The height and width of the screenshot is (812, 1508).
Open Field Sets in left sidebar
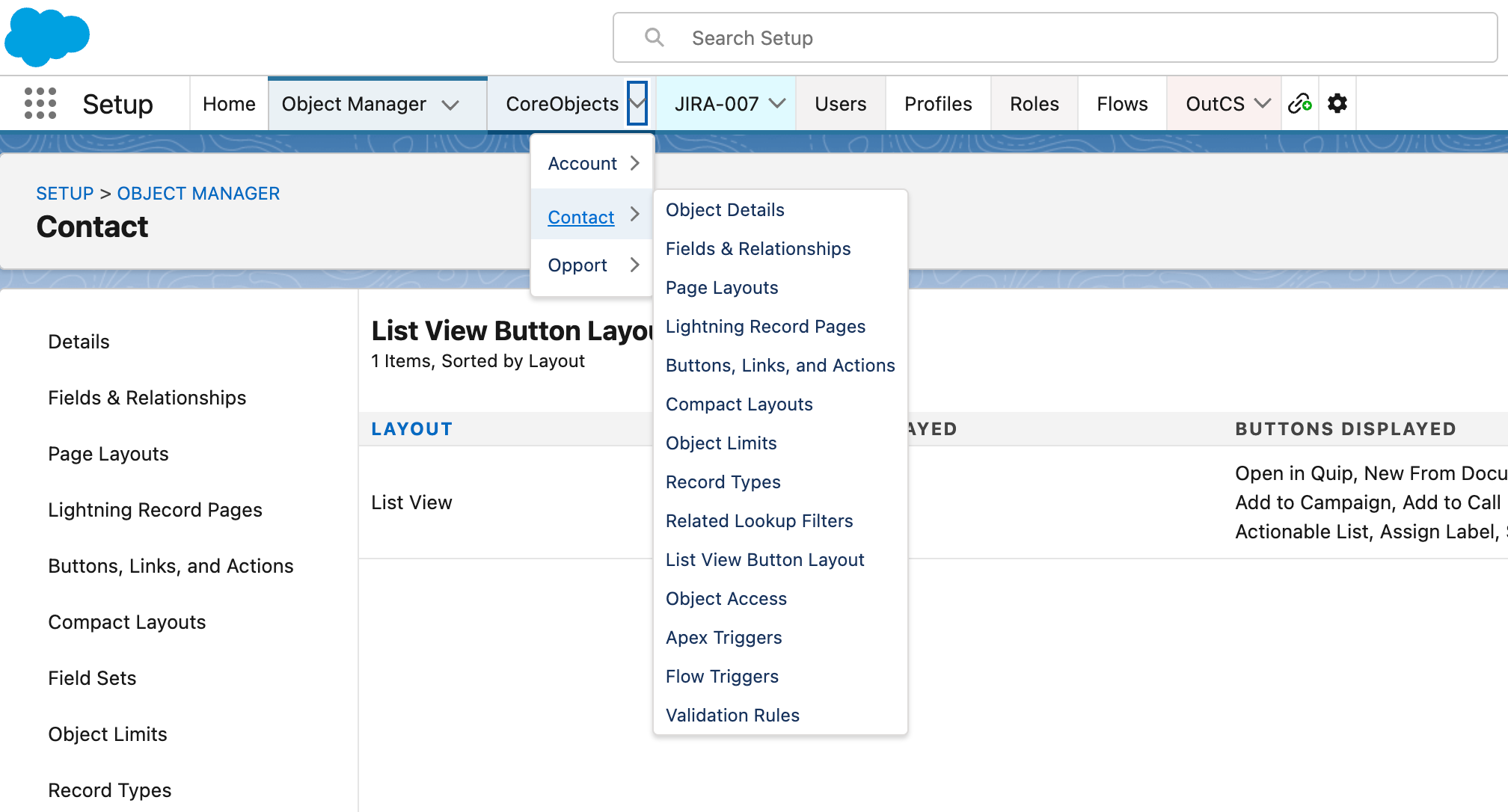[x=92, y=678]
